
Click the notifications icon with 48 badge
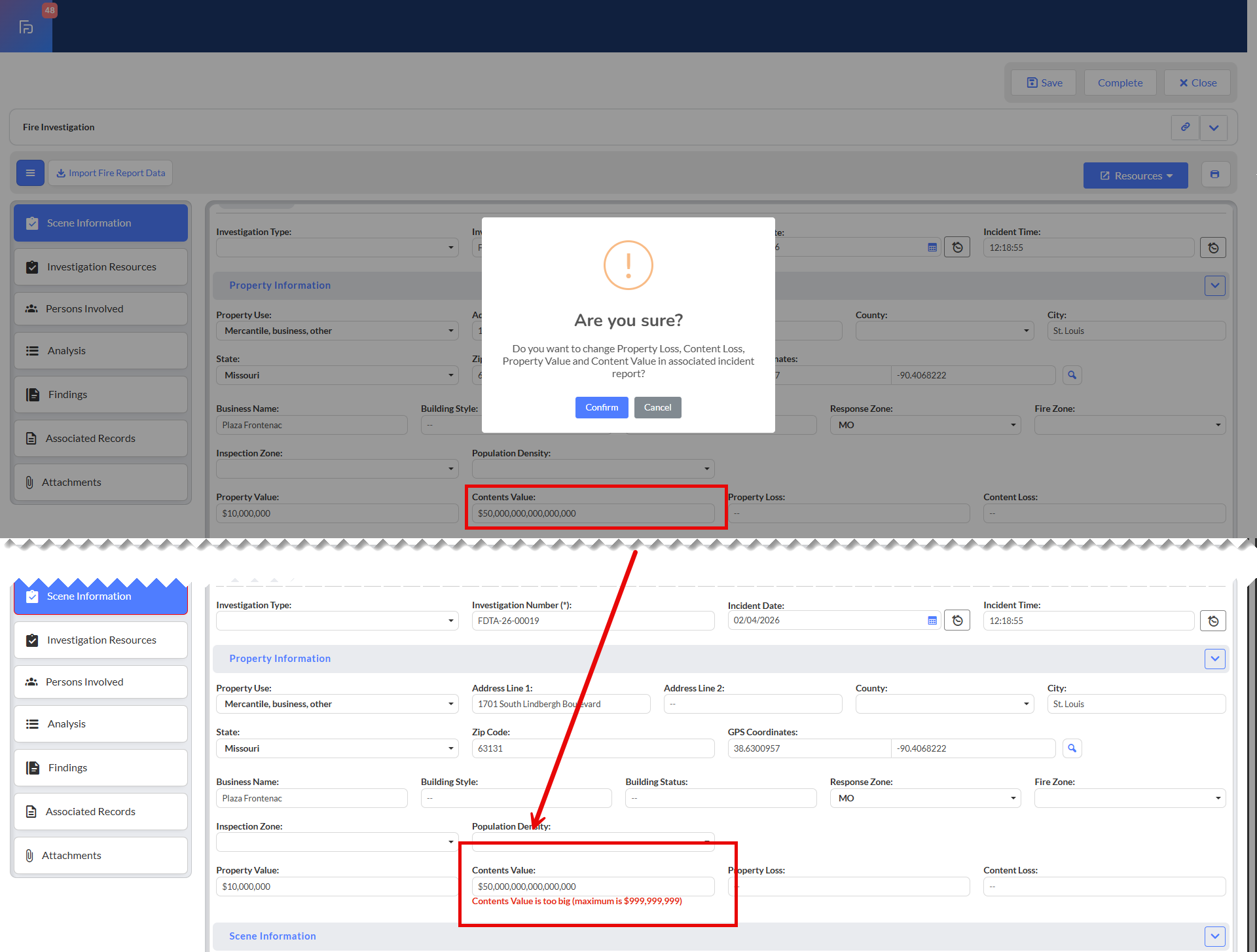pos(26,26)
